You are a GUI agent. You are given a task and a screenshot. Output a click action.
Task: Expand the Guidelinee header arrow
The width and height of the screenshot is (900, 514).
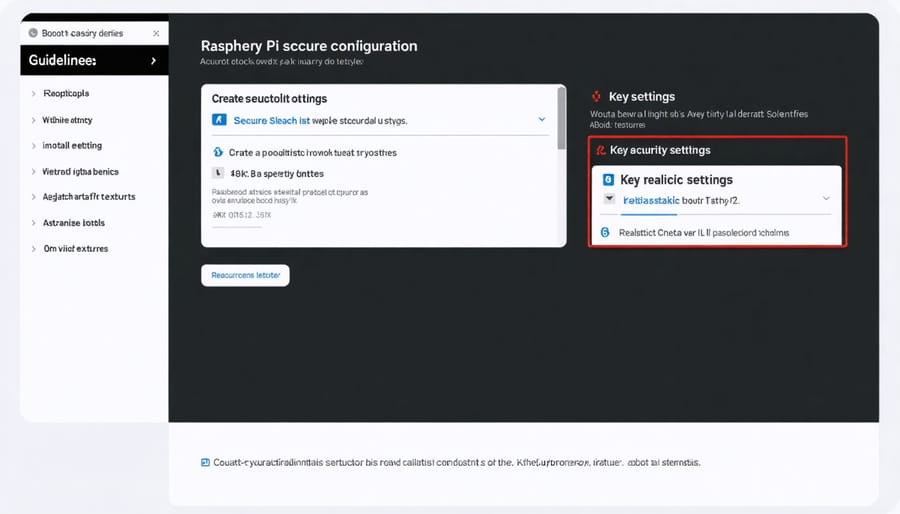pyautogui.click(x=153, y=60)
